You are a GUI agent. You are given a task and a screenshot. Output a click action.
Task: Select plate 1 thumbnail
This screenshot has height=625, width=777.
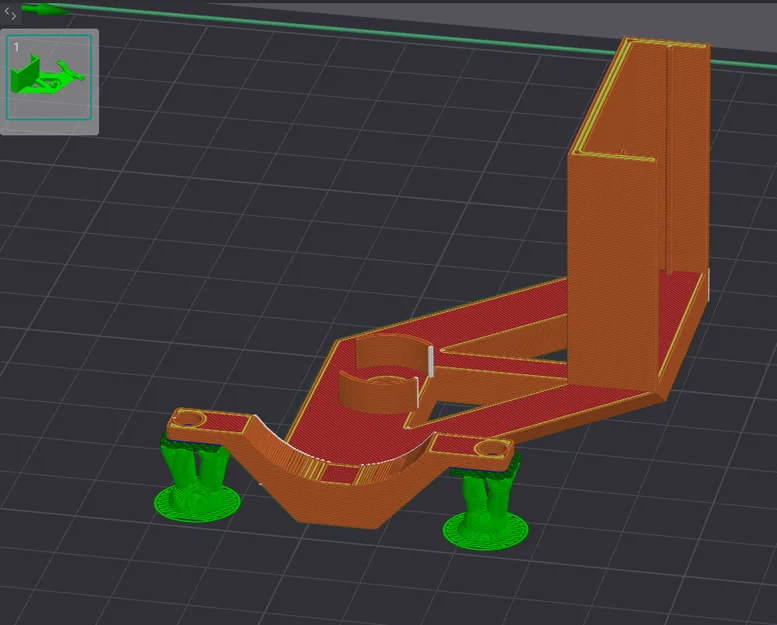point(49,77)
